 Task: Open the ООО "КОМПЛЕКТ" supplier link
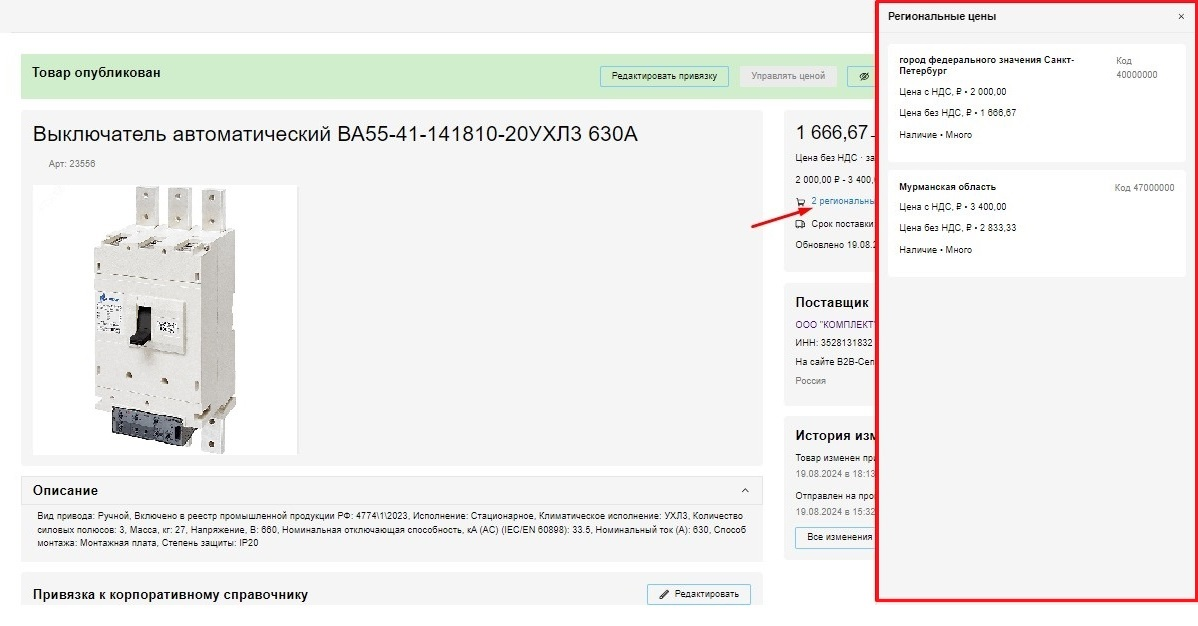835,324
